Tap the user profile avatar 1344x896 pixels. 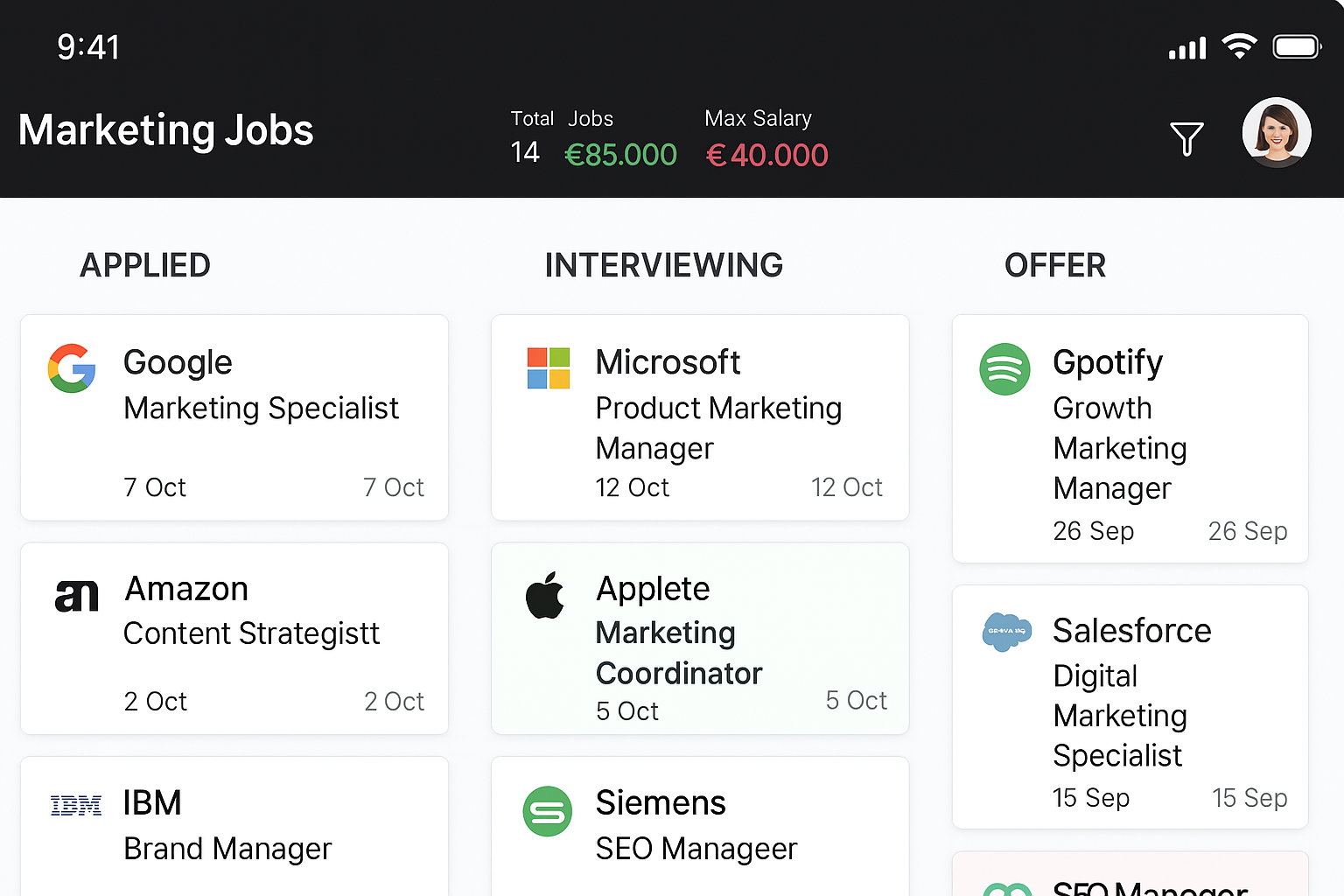tap(1276, 132)
